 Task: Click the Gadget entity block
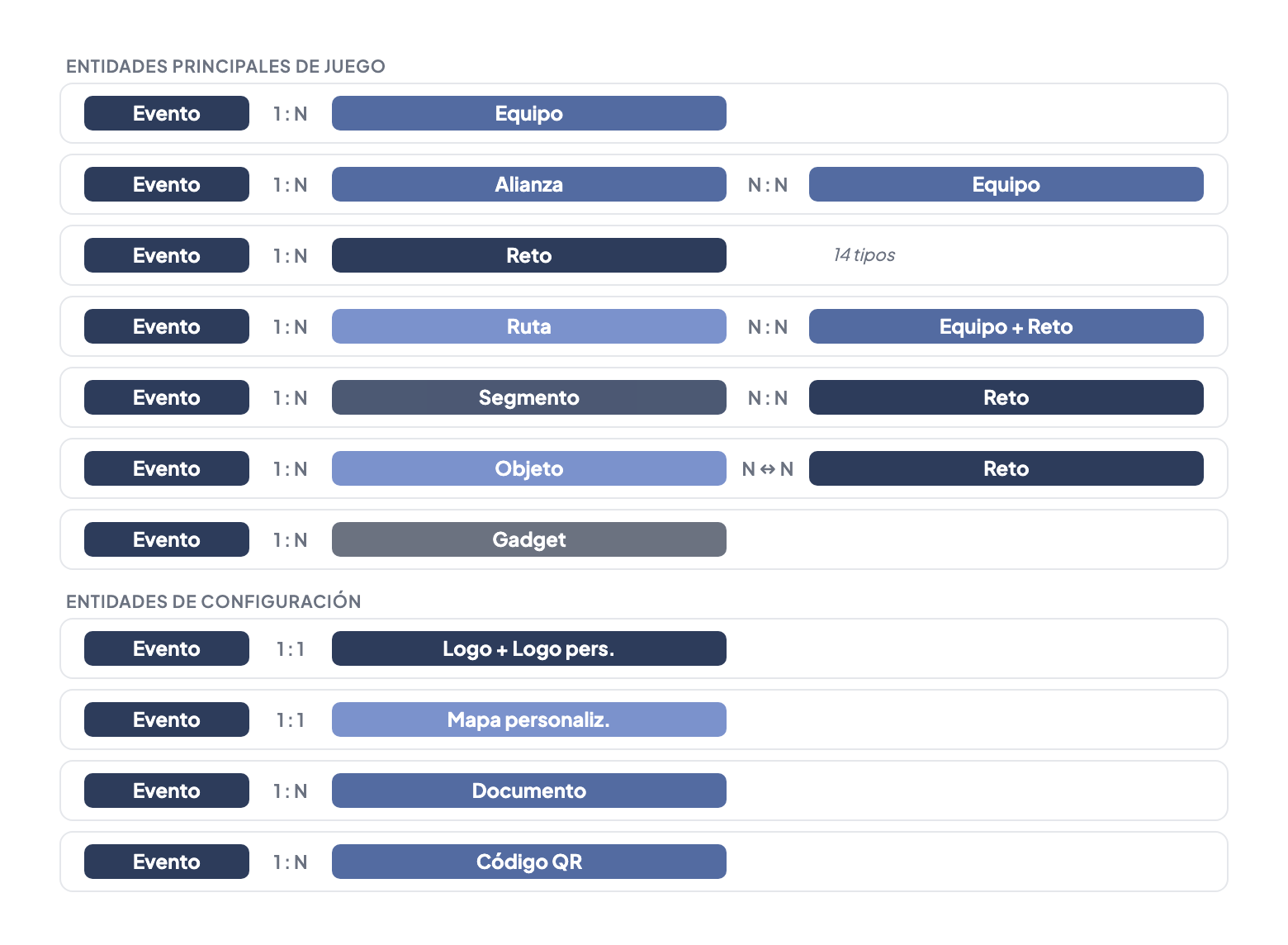tap(528, 539)
